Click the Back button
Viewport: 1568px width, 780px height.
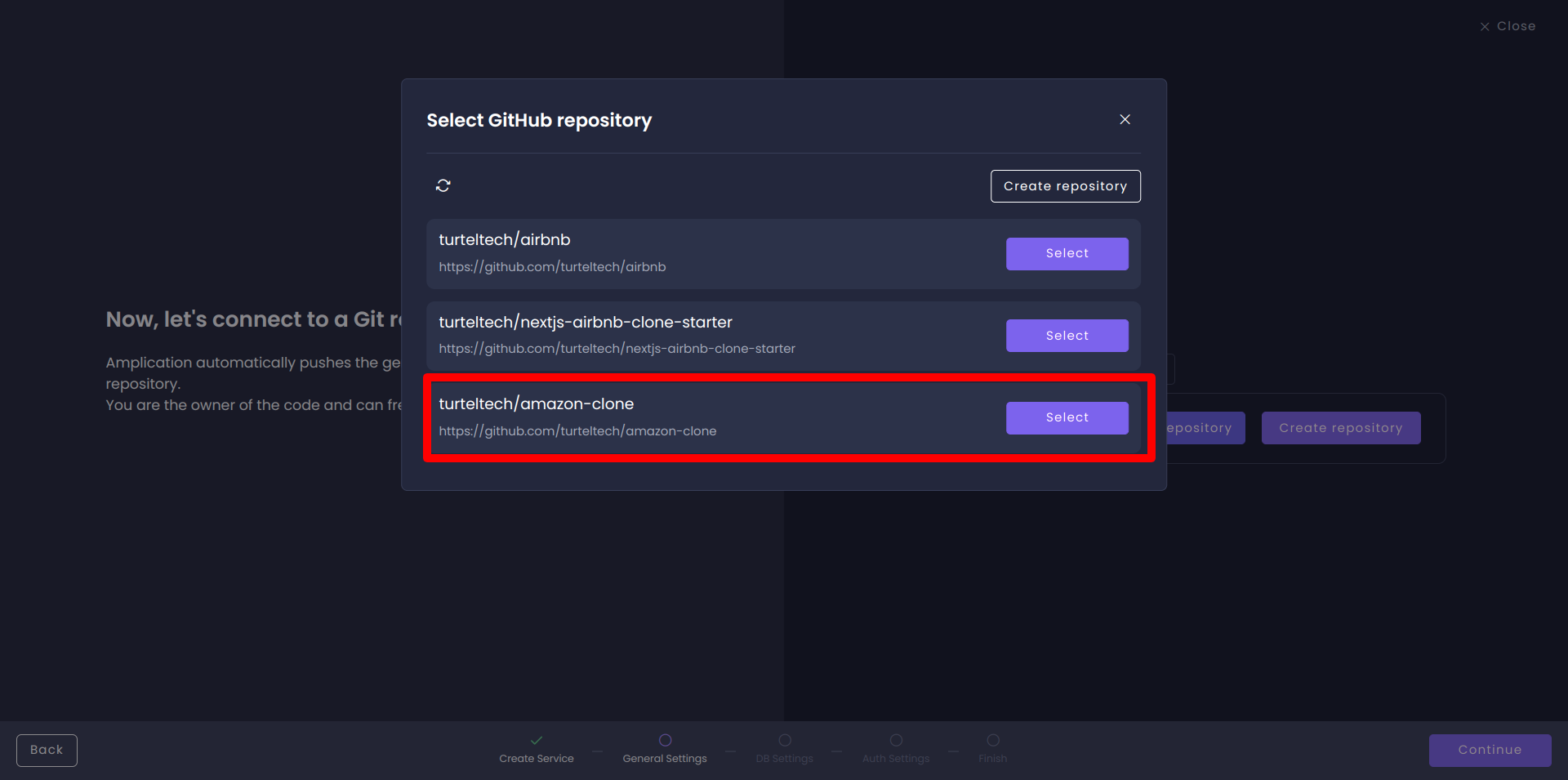(x=46, y=750)
